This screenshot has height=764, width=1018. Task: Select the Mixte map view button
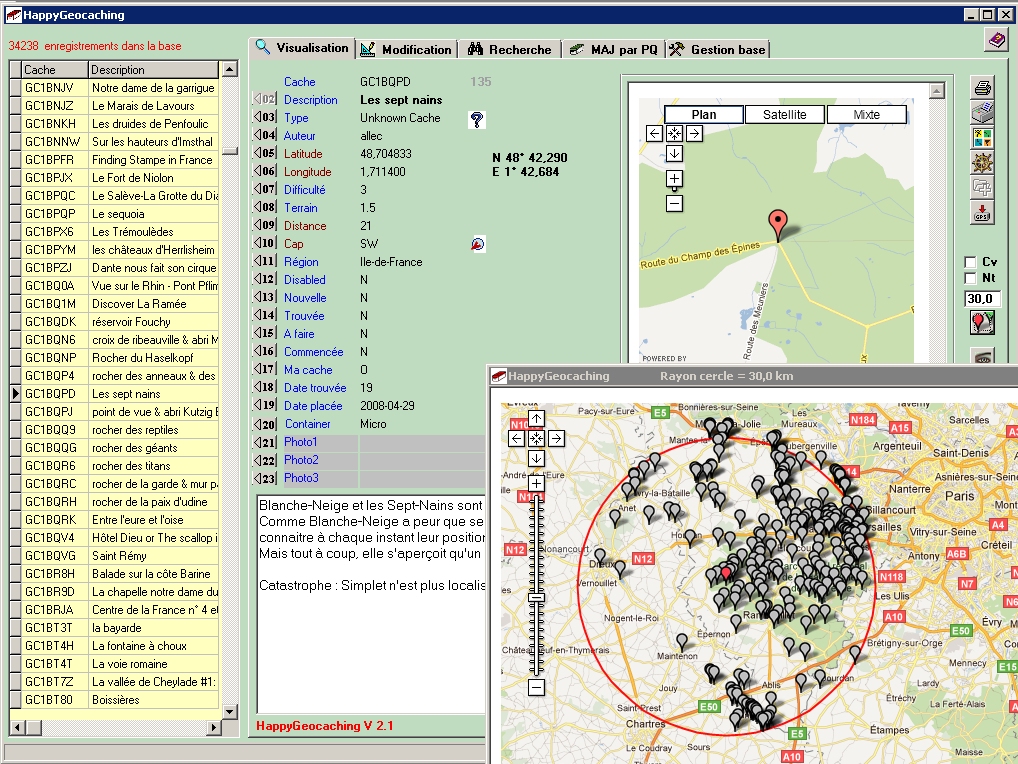click(x=866, y=115)
